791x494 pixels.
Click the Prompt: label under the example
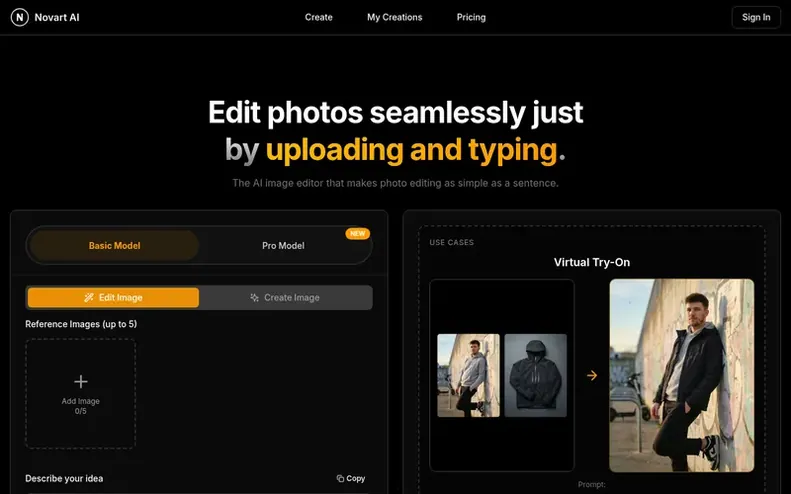[592, 484]
